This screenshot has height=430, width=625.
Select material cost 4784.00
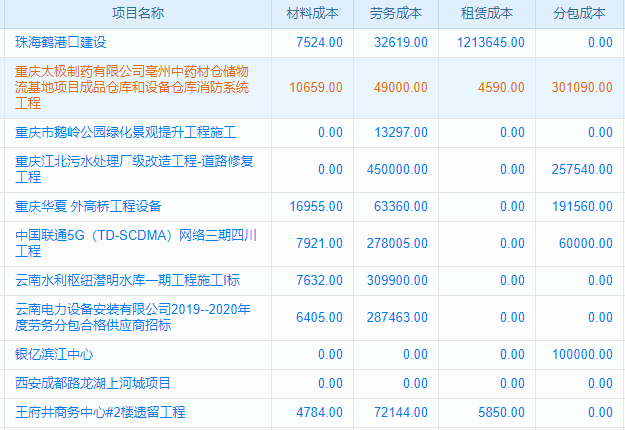click(x=319, y=412)
